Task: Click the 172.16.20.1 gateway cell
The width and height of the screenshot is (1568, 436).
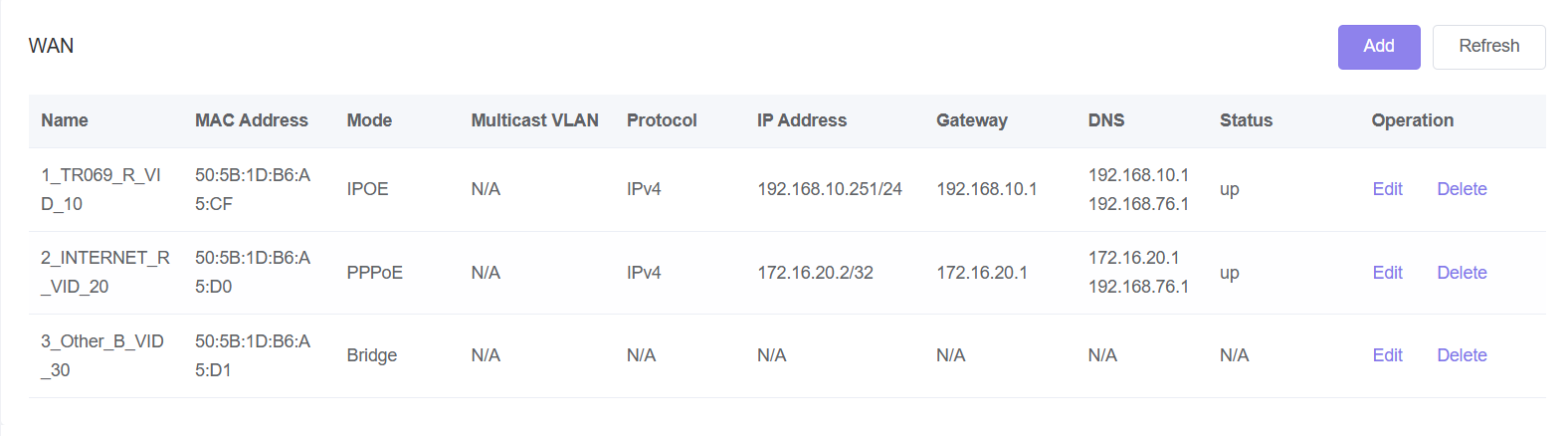Action: (982, 273)
